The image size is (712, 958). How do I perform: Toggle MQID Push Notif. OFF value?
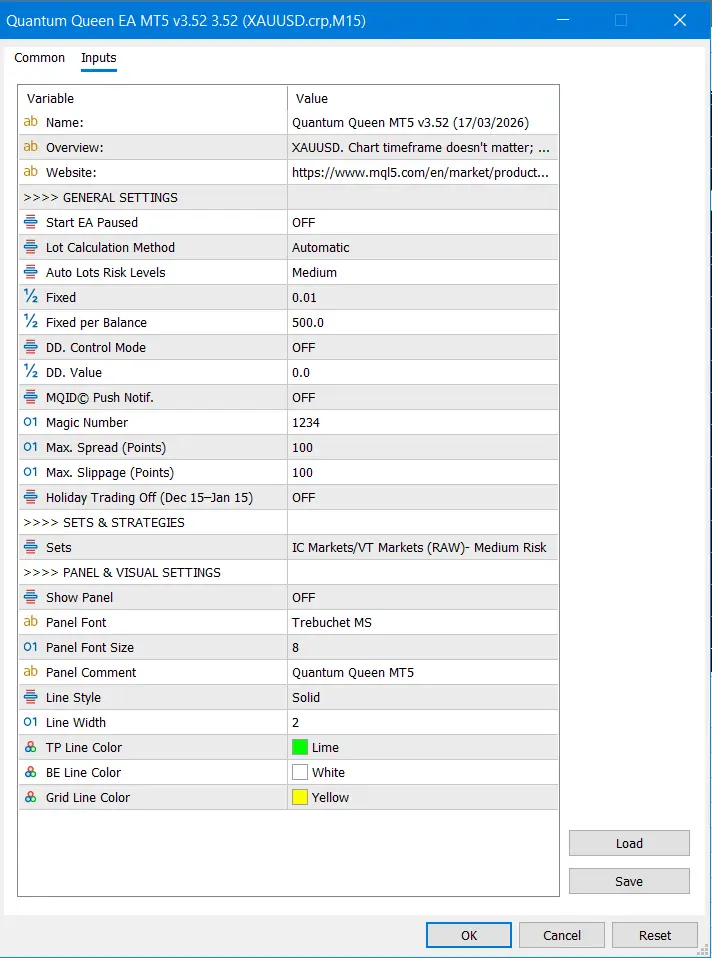[423, 398]
